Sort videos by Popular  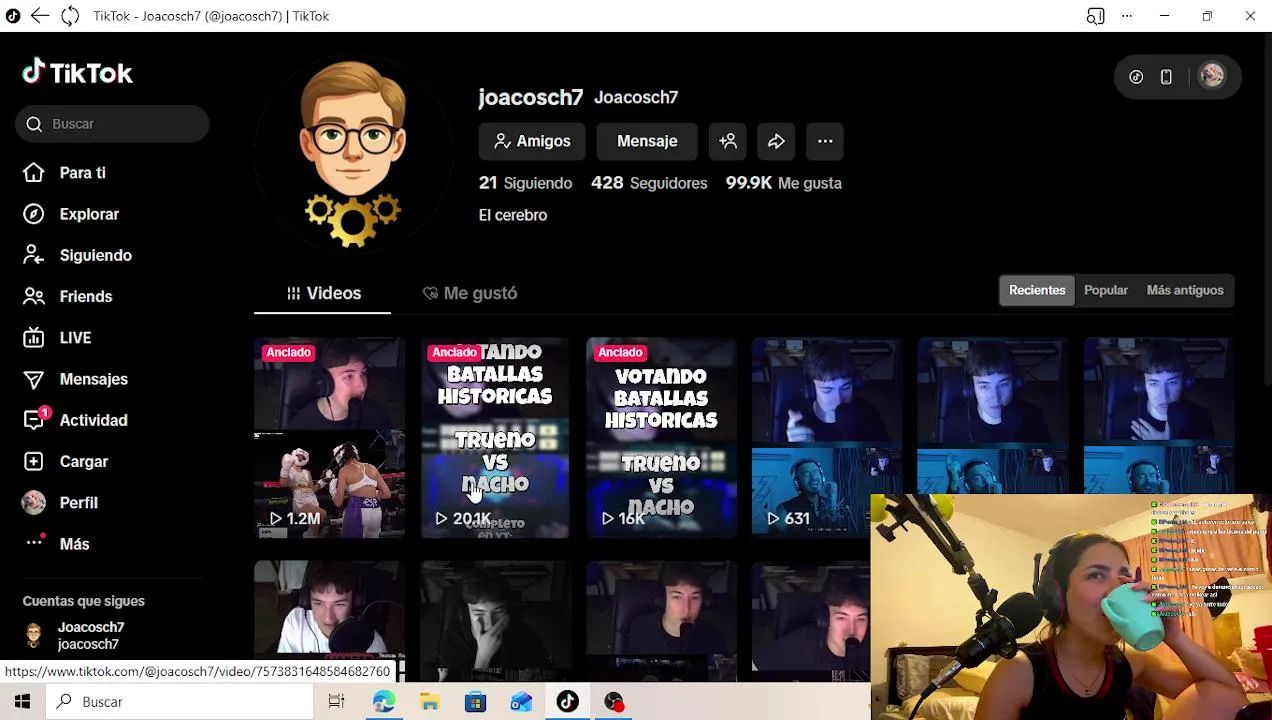1106,290
